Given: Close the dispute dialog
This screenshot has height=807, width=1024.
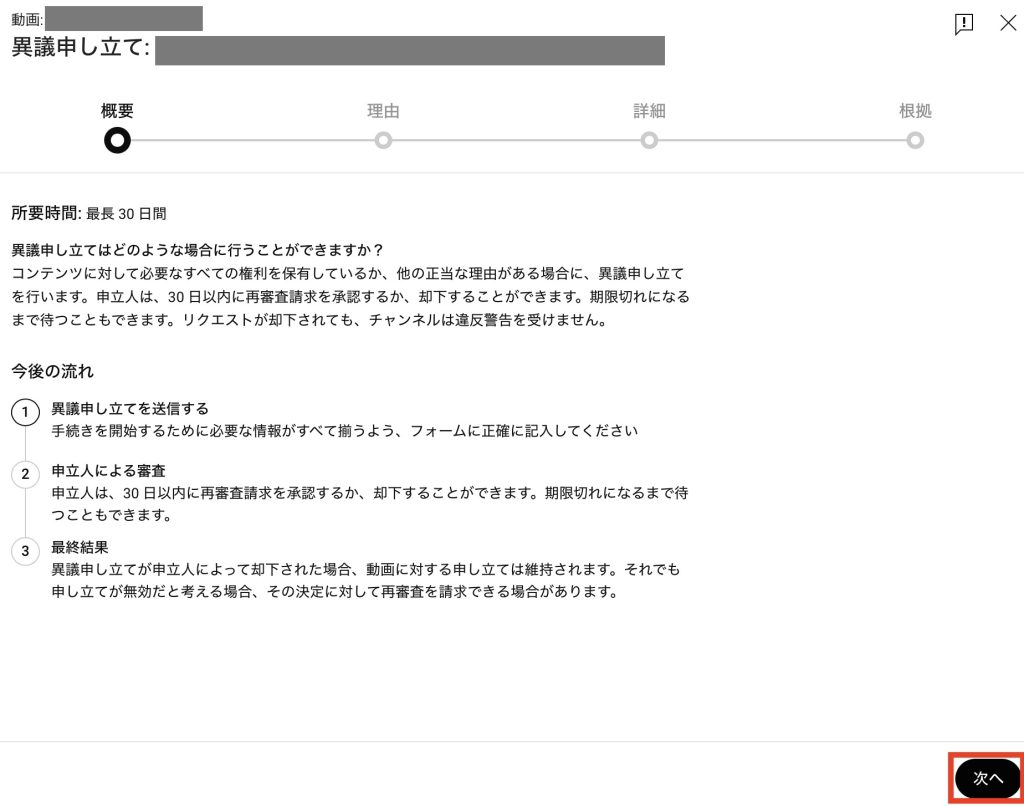Looking at the screenshot, I should pyautogui.click(x=1008, y=23).
